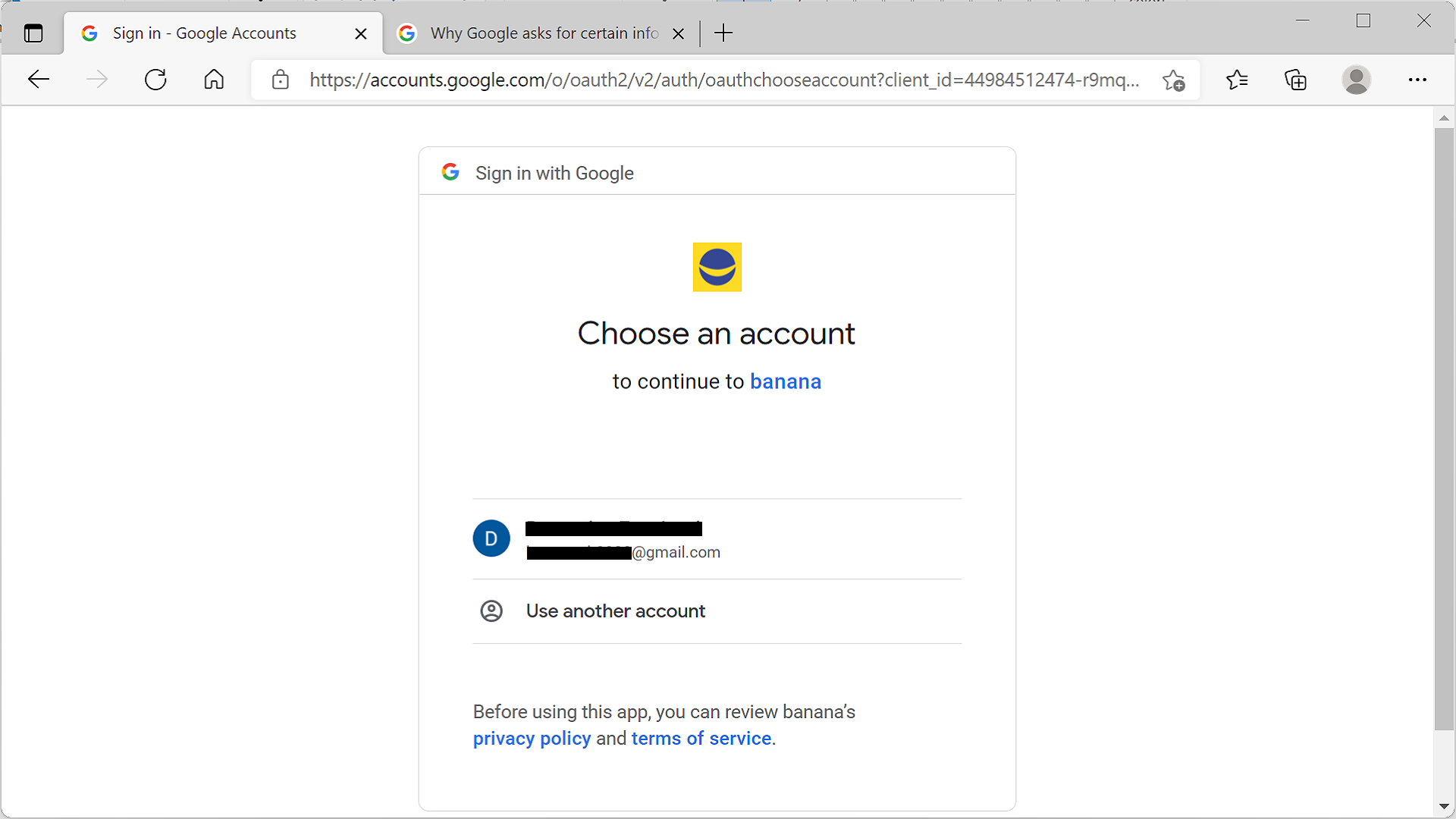
Task: Open a new browser tab
Action: pyautogui.click(x=723, y=33)
